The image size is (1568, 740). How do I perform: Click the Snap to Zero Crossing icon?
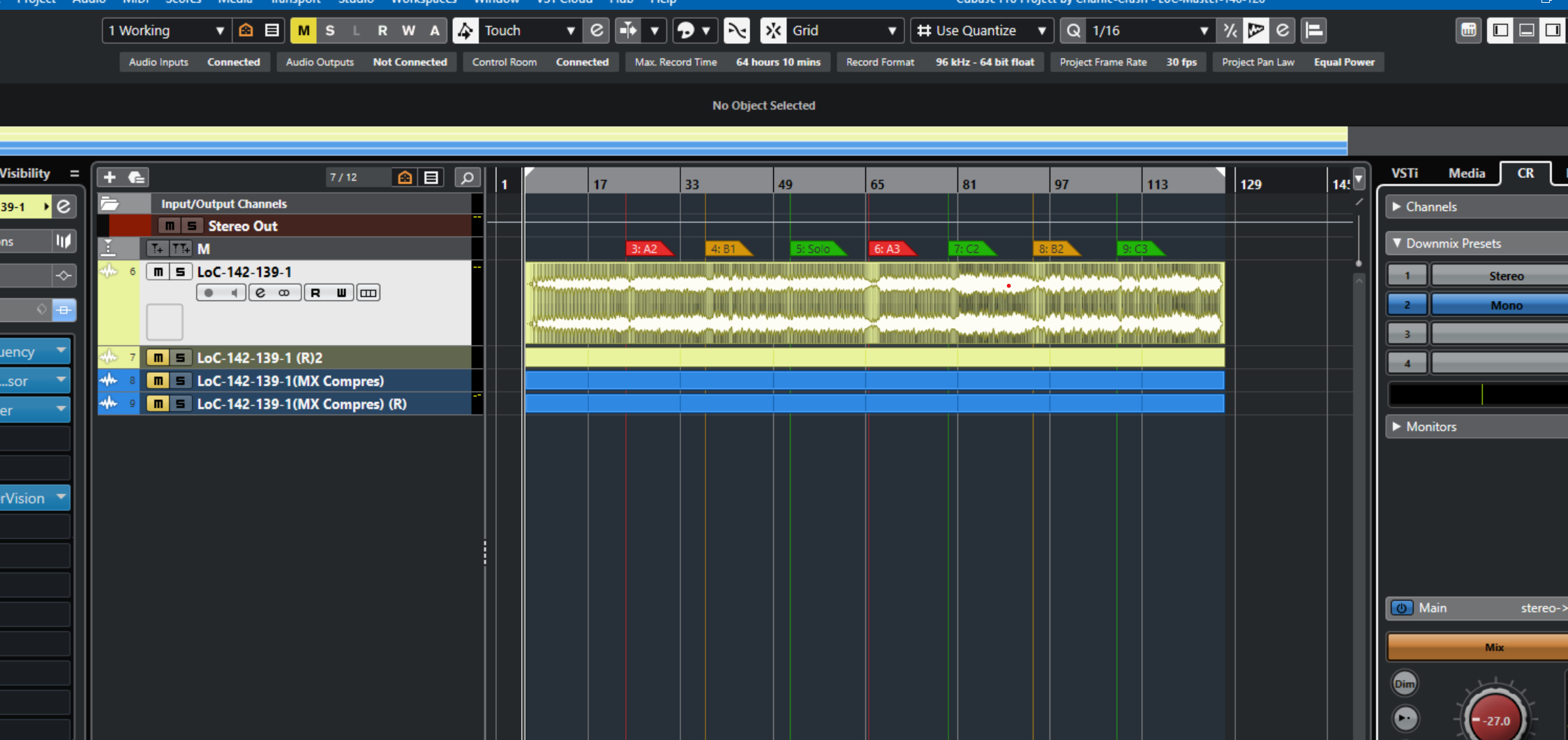(x=737, y=30)
